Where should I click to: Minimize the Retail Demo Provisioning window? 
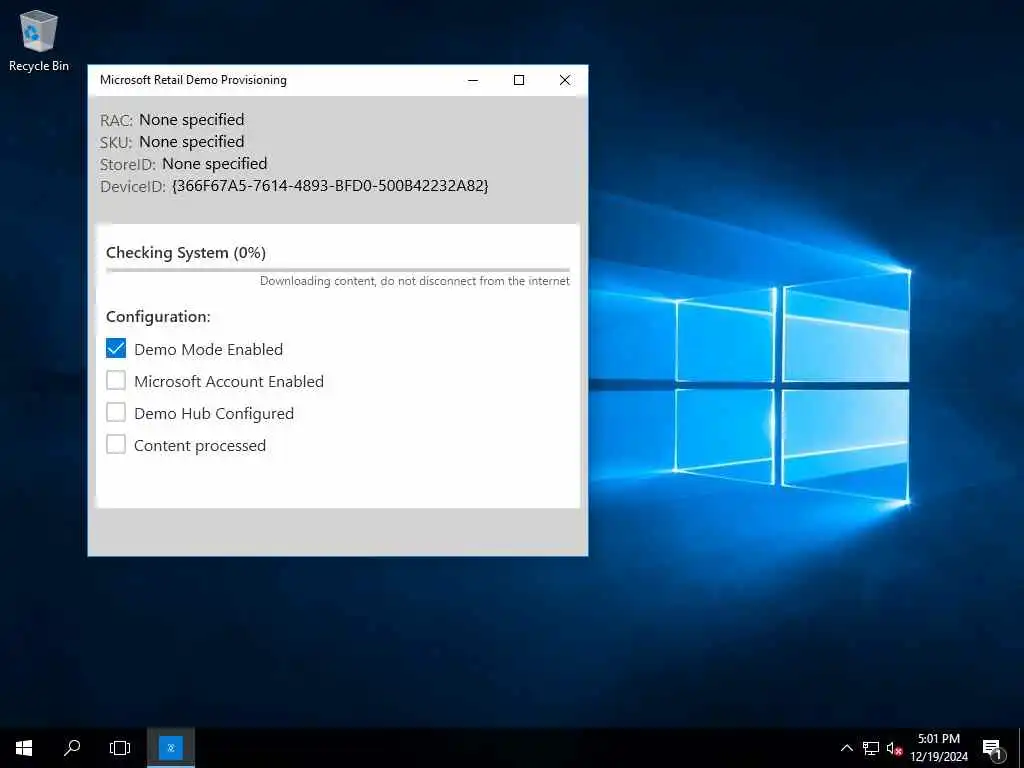(473, 80)
